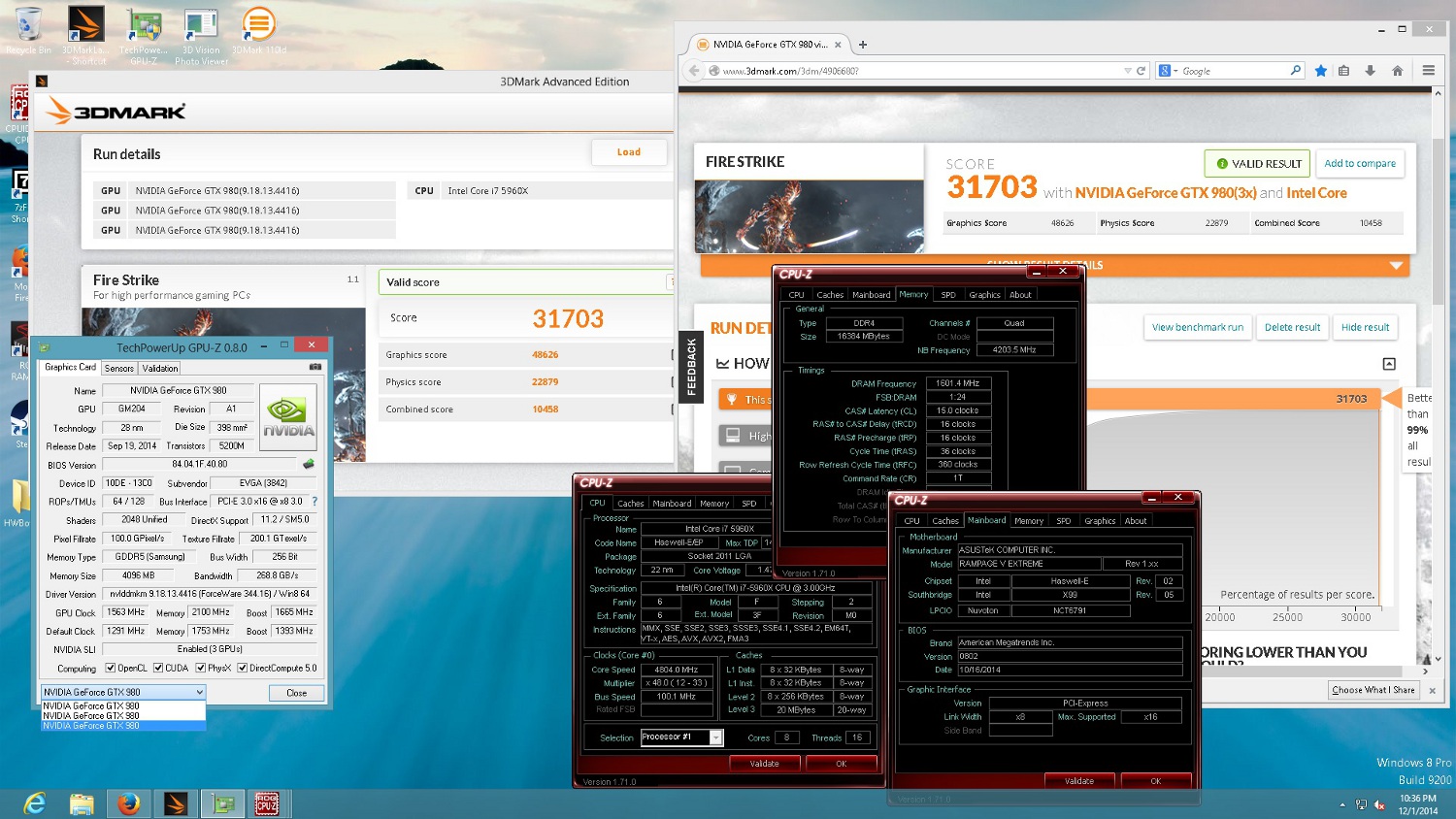Toggle the CUDA checkbox in GPU-Z
The height and width of the screenshot is (819, 1456).
158,668
